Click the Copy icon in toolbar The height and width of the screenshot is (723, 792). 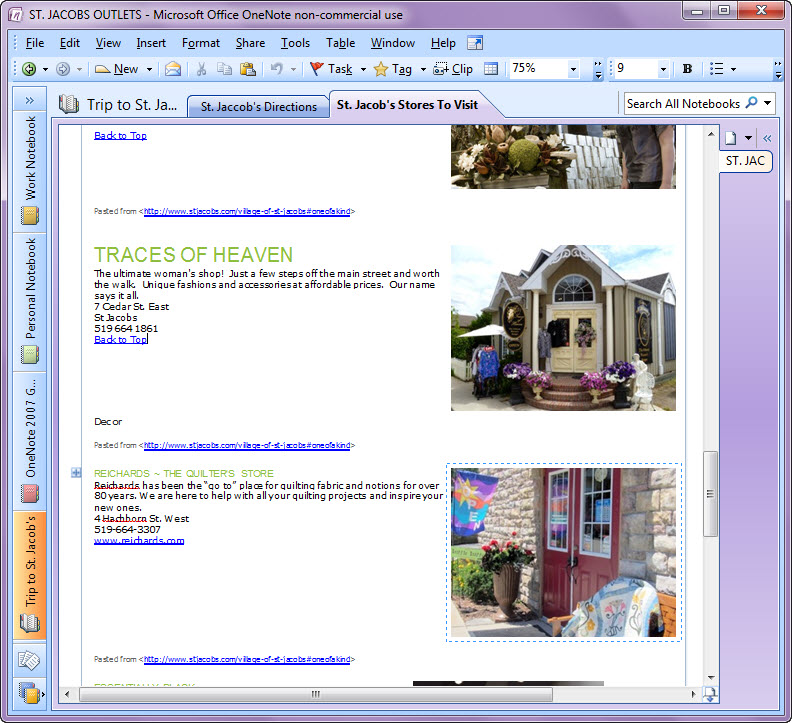224,69
